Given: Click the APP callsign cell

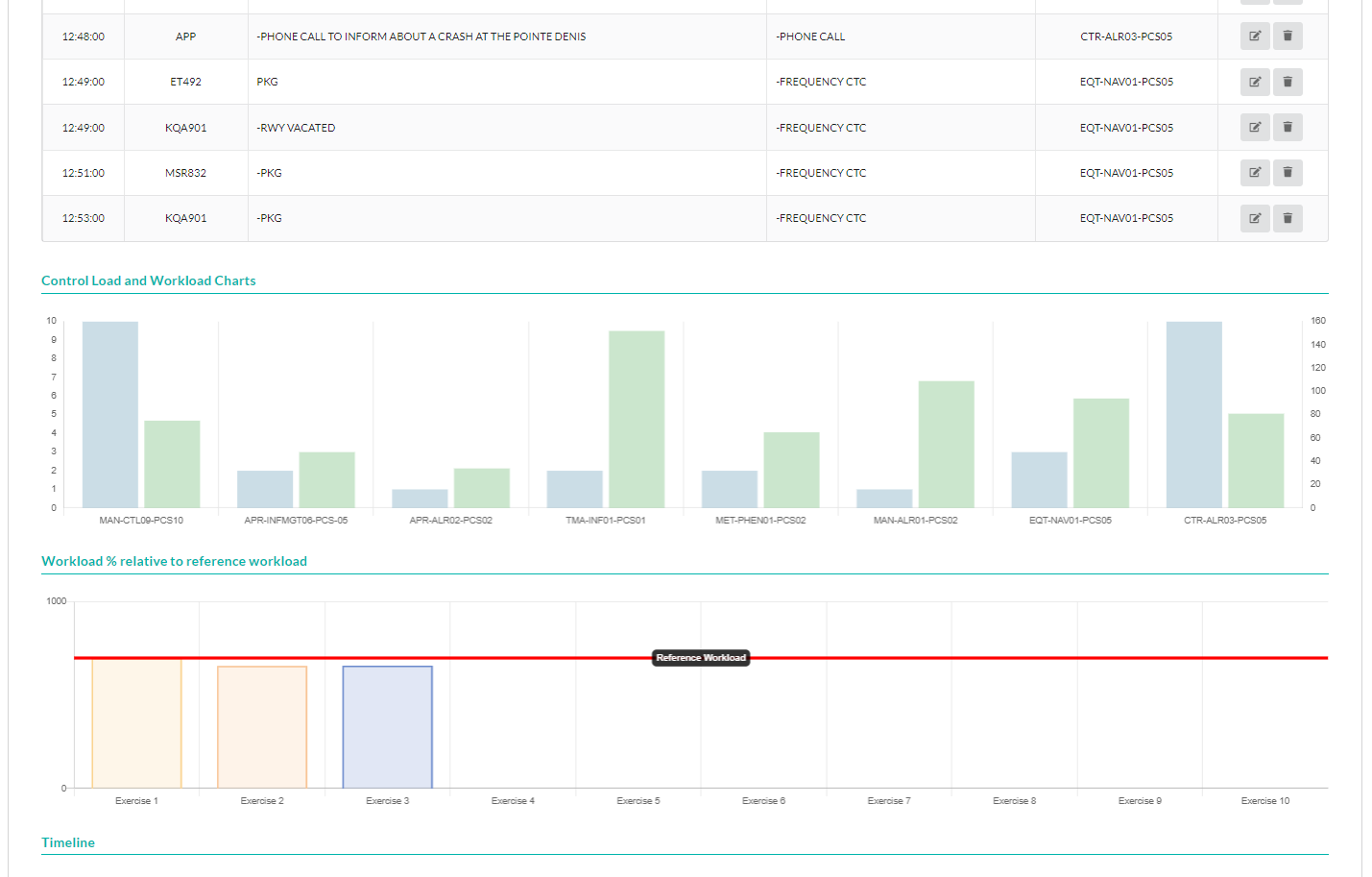Looking at the screenshot, I should 186,37.
